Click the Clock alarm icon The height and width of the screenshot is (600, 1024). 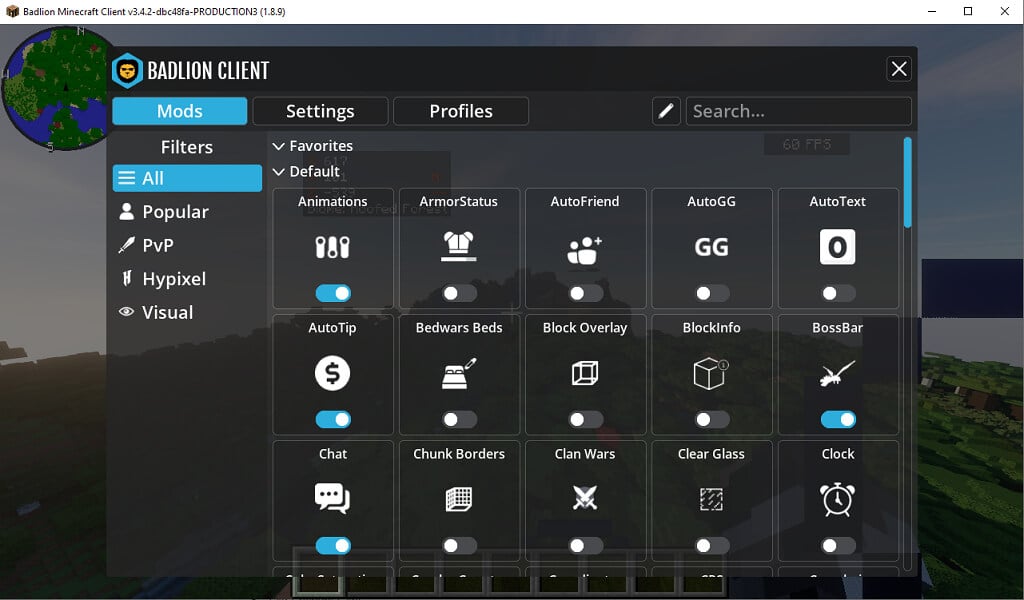coord(837,499)
